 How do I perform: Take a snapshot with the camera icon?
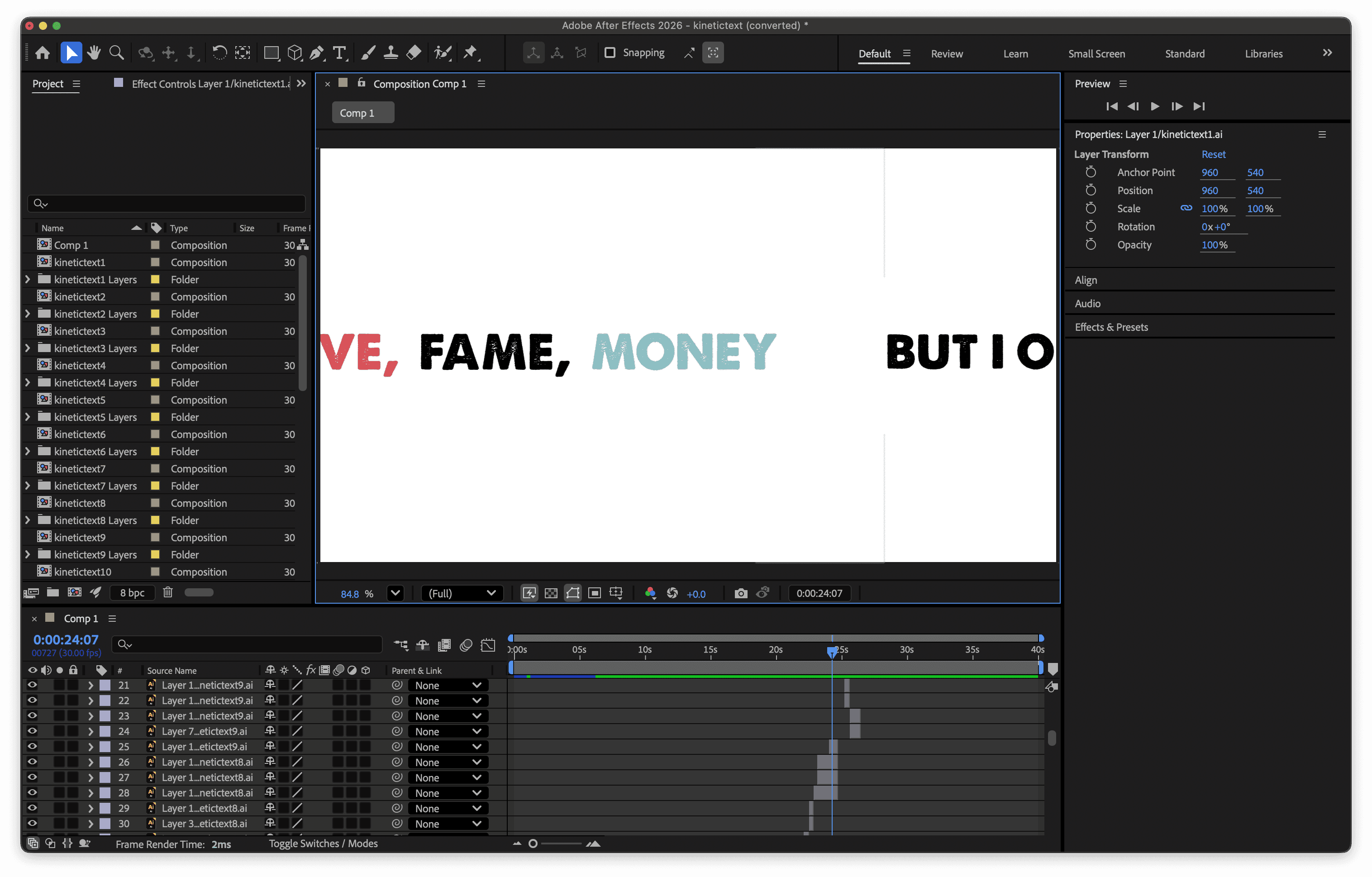(740, 593)
